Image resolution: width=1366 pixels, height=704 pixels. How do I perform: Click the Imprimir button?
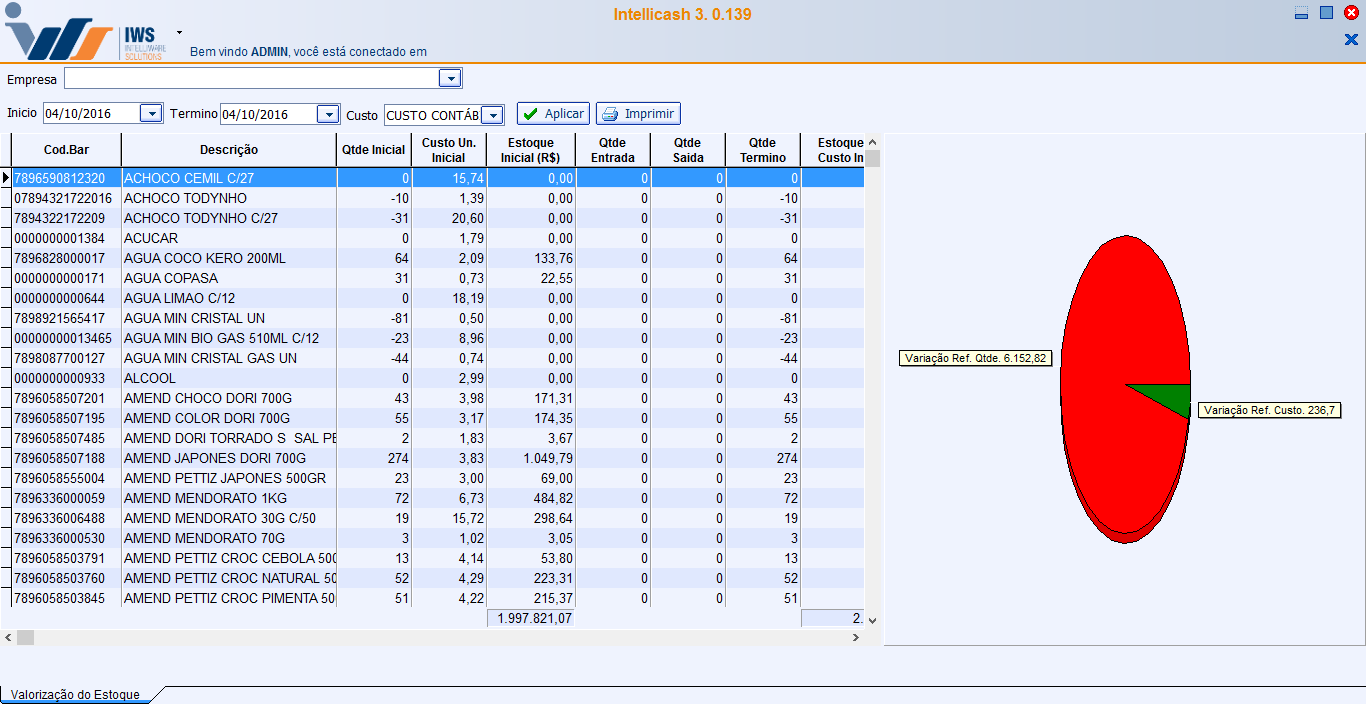638,114
